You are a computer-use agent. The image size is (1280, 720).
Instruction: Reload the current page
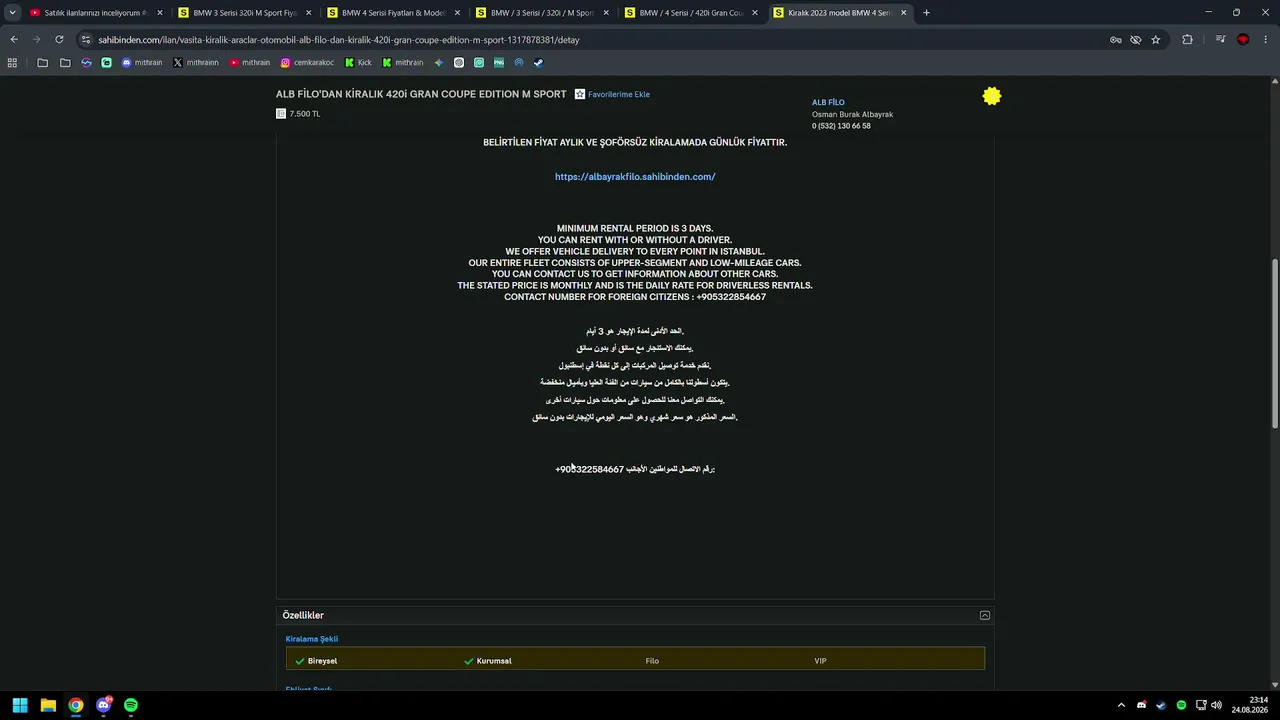click(x=59, y=39)
